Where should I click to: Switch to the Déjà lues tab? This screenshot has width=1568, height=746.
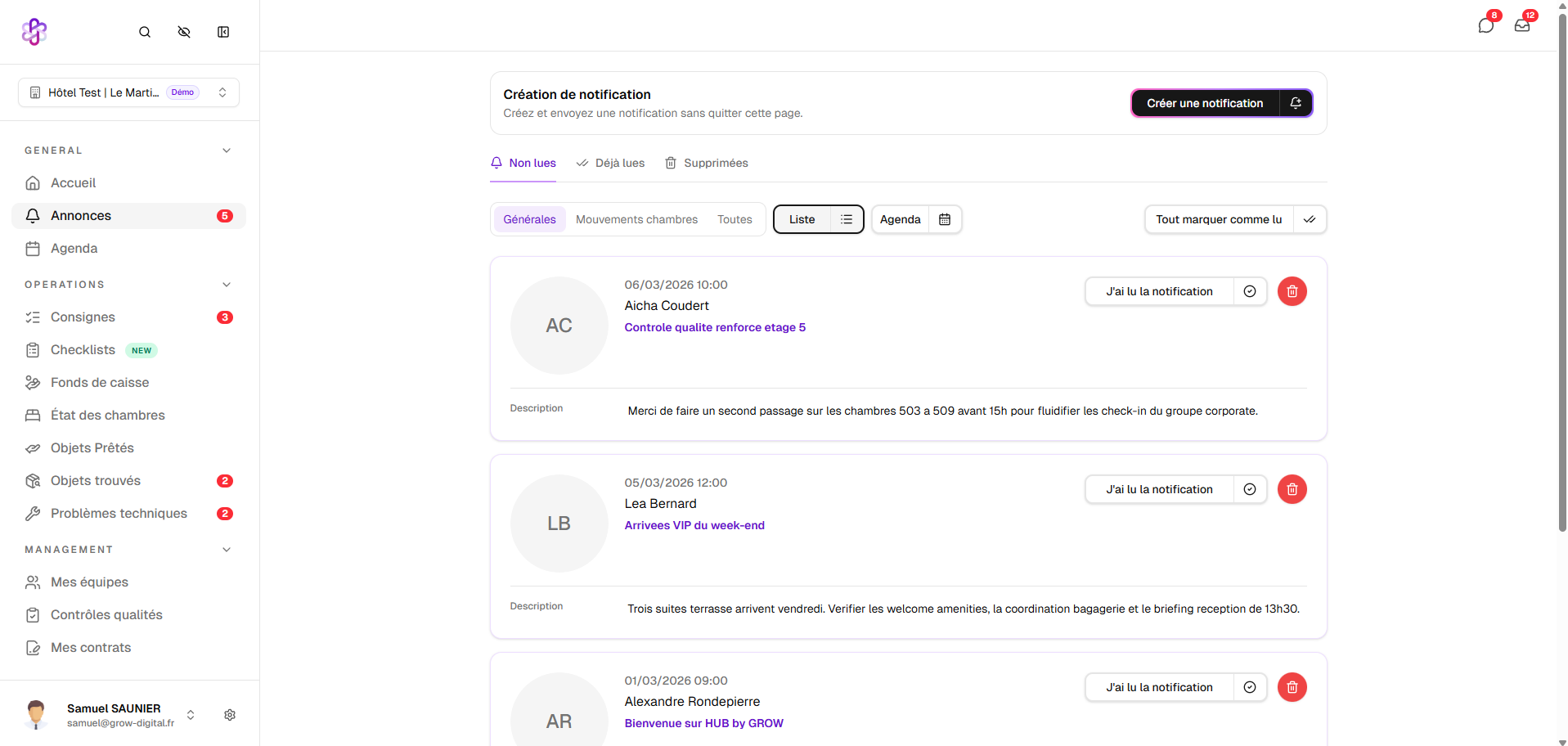click(x=611, y=163)
